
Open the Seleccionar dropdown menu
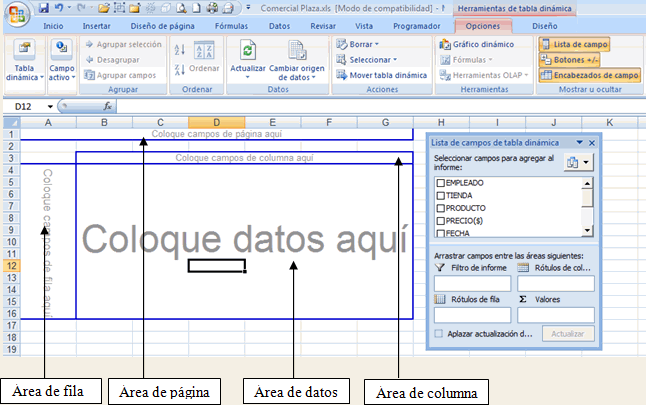pos(372,60)
